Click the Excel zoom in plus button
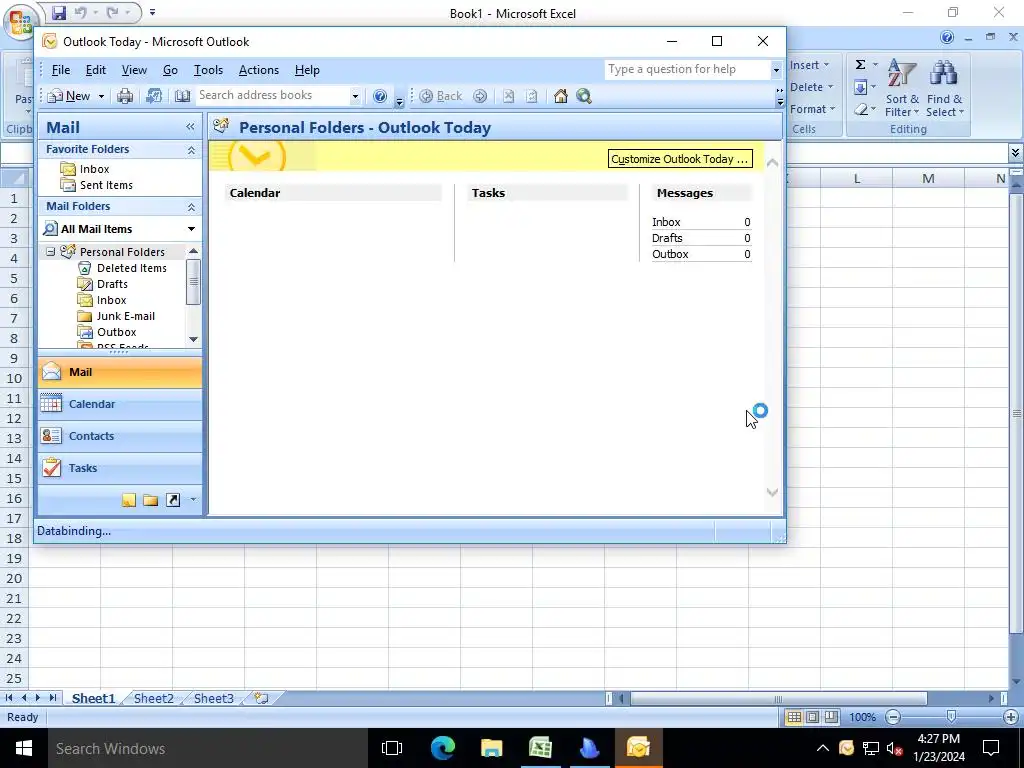Viewport: 1024px width, 768px height. tap(1010, 717)
